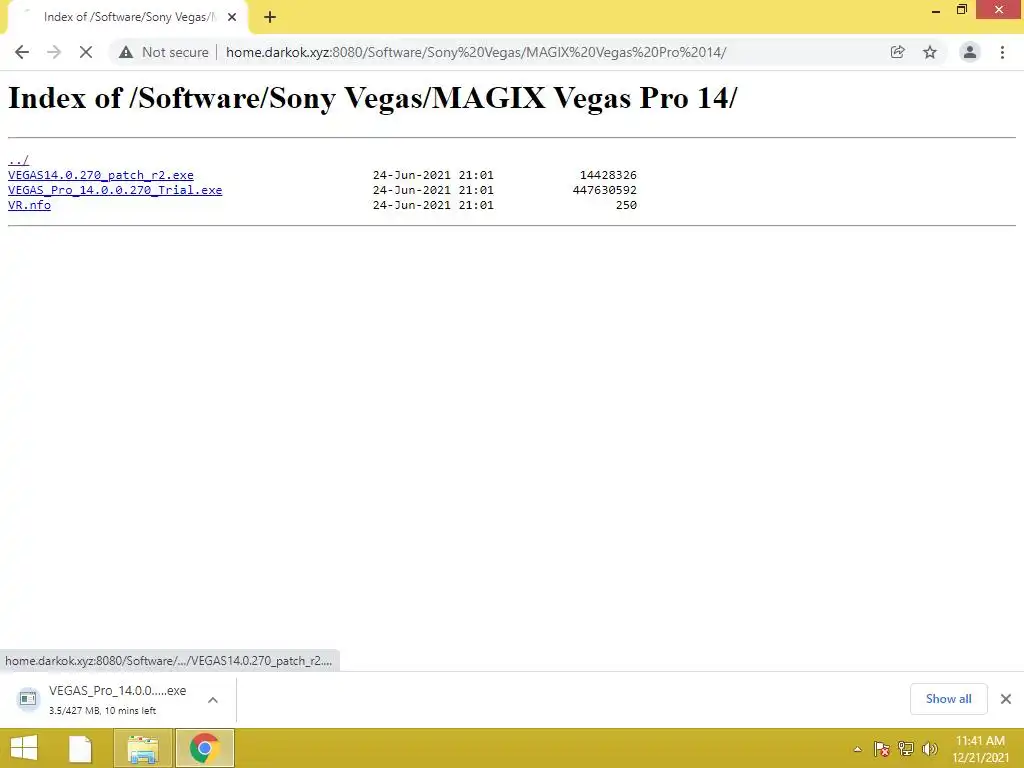Stop loading the page

click(86, 52)
